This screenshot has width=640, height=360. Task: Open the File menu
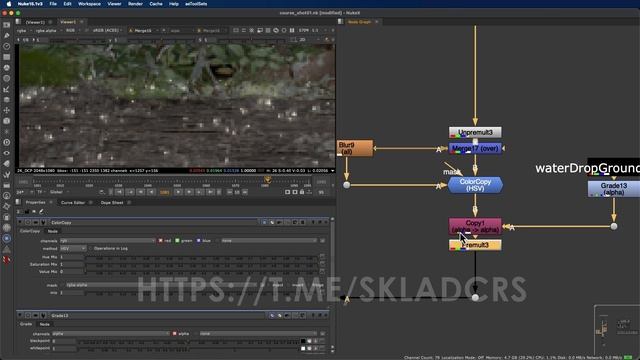pyautogui.click(x=53, y=4)
